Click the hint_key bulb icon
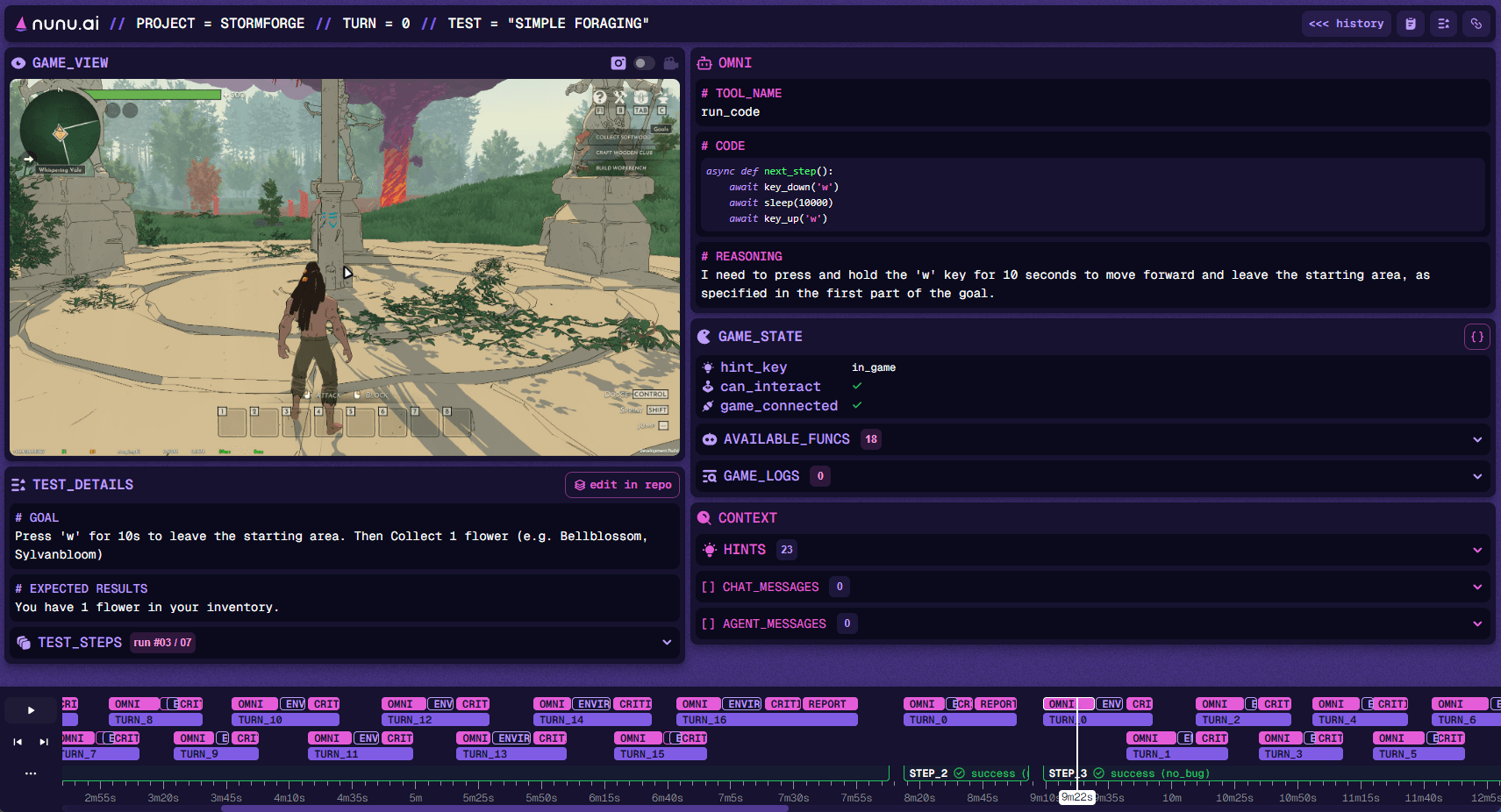Viewport: 1501px width, 812px height. [x=708, y=367]
